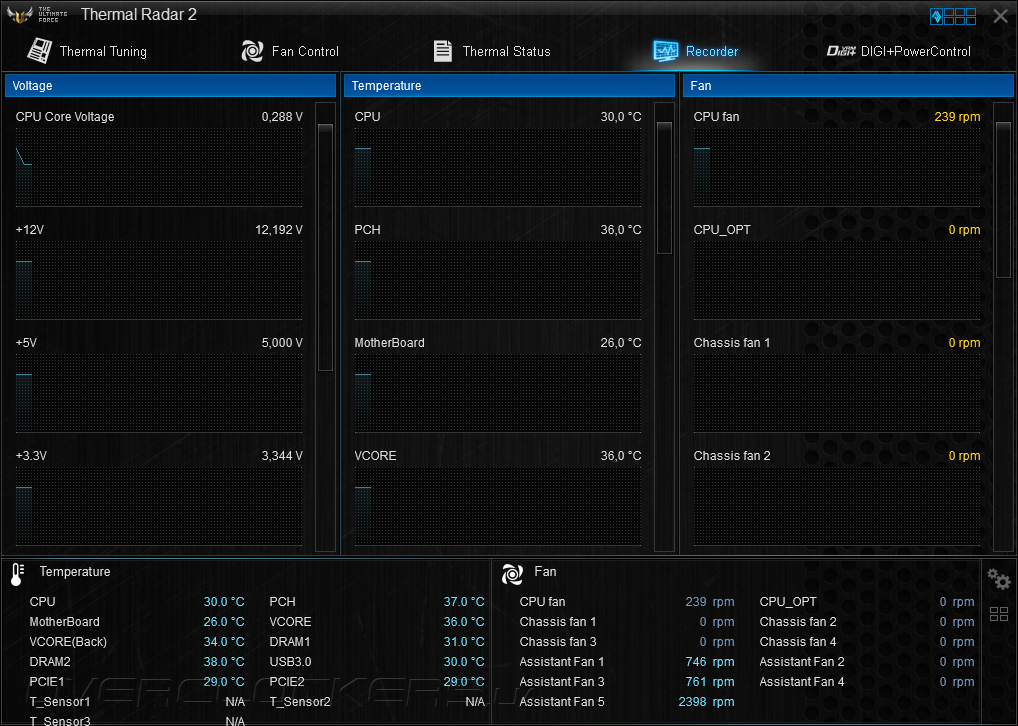
Task: Close the Thermal Radar 2 window
Action: 1000,16
